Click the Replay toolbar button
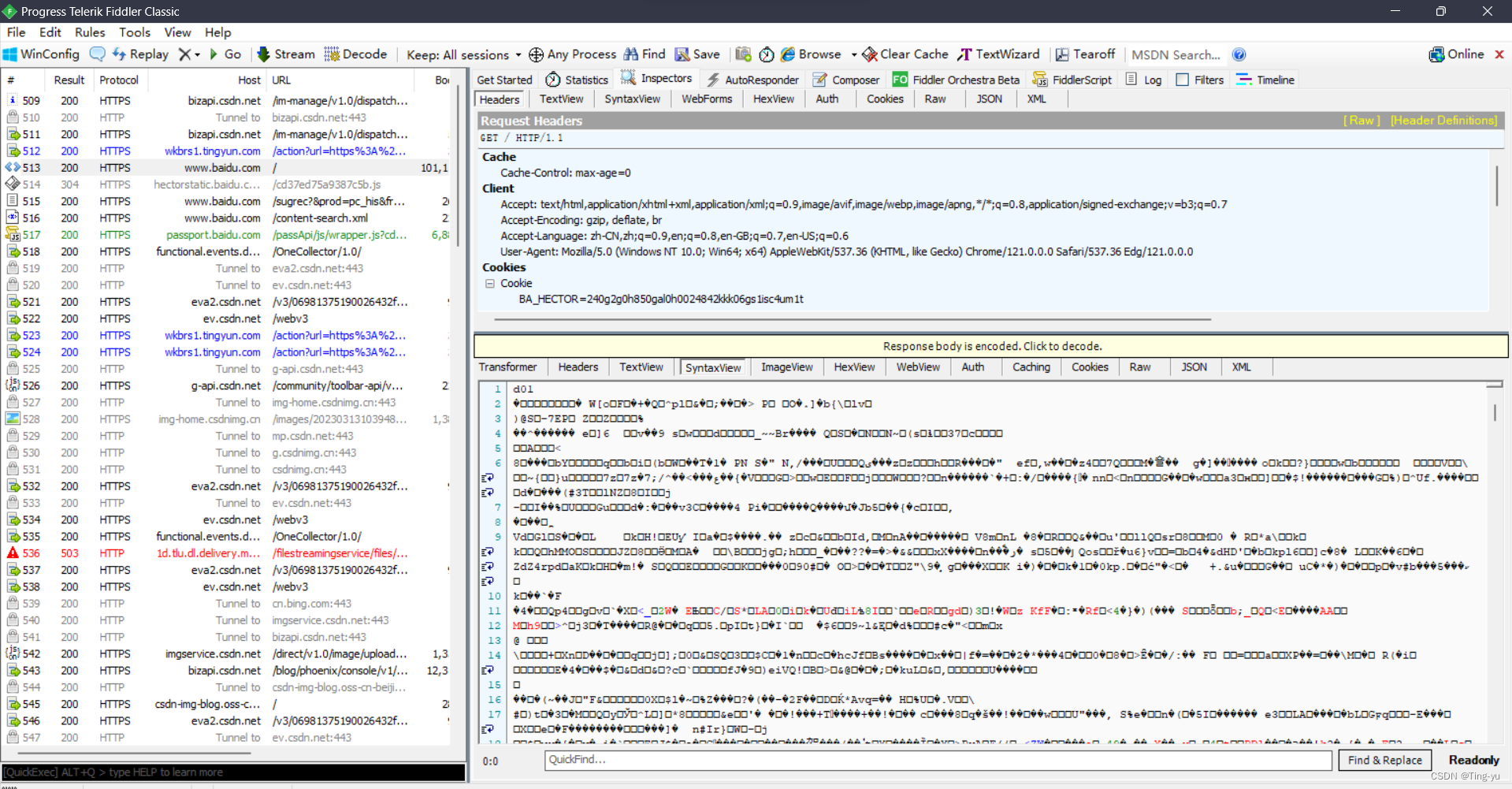Viewport: 1512px width, 789px height. [140, 54]
